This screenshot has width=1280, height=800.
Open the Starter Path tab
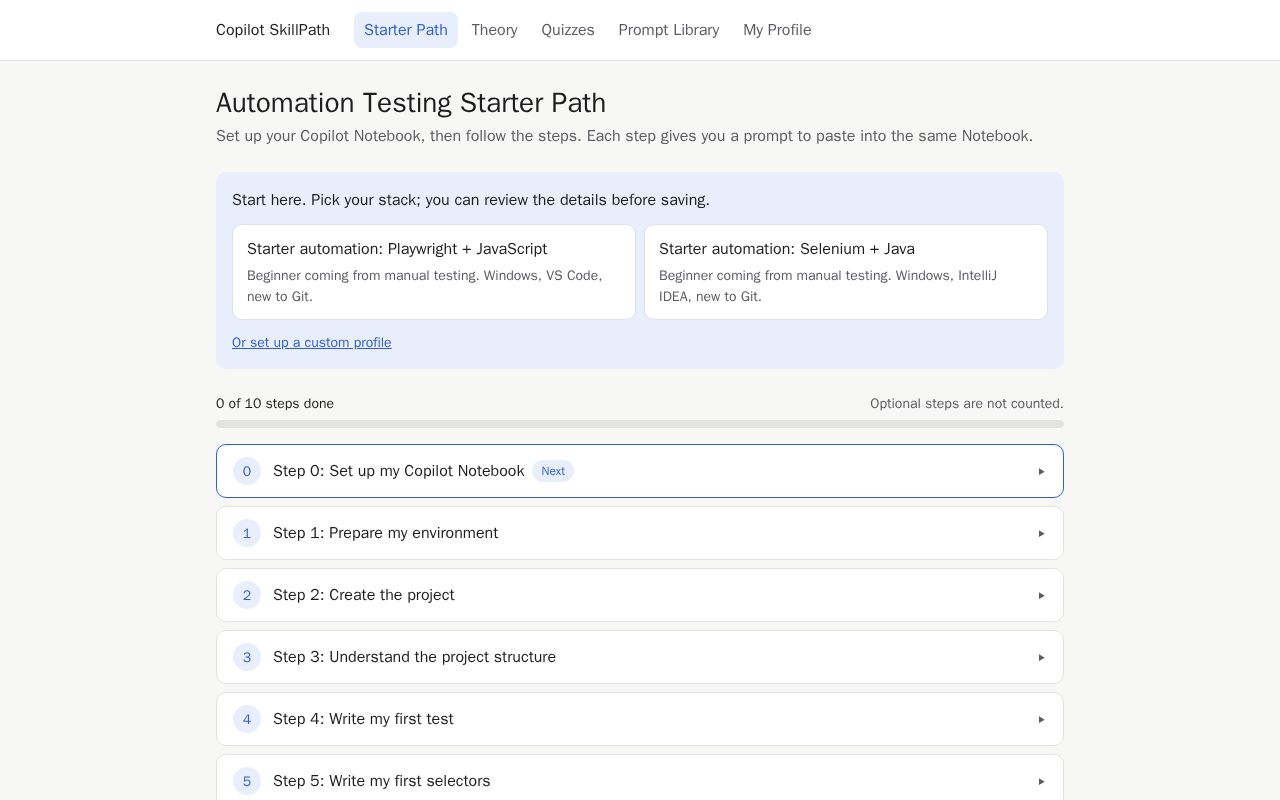tap(406, 30)
